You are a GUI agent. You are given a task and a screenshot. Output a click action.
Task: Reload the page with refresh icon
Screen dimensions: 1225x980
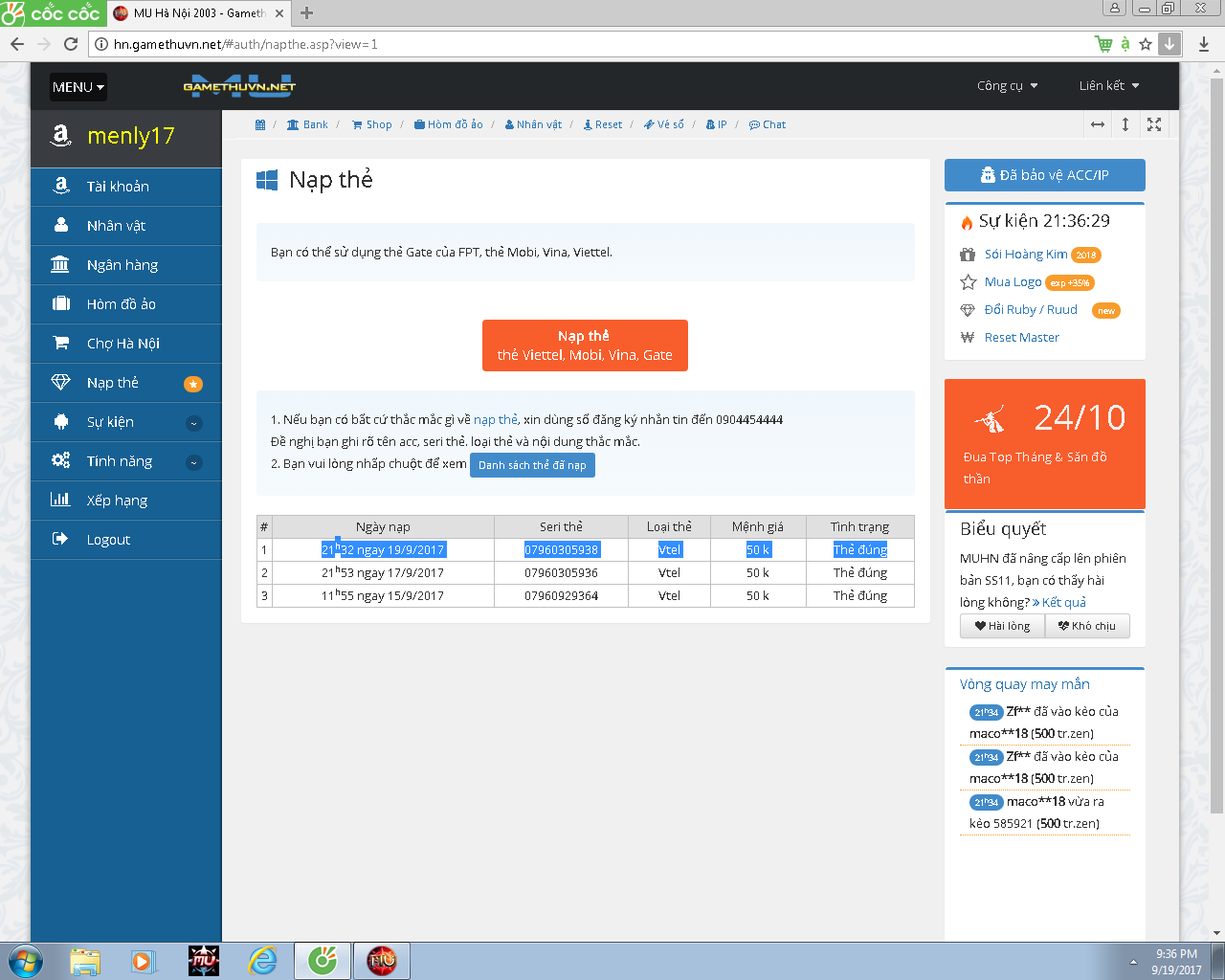[x=71, y=44]
